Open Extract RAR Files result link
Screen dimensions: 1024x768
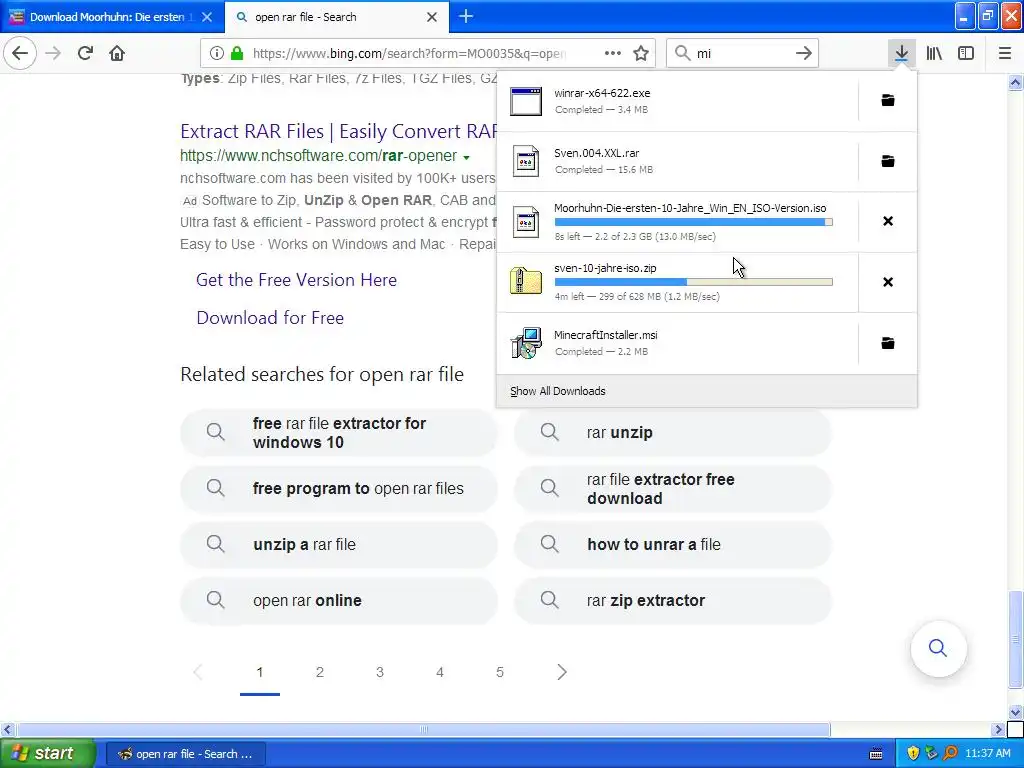(339, 131)
